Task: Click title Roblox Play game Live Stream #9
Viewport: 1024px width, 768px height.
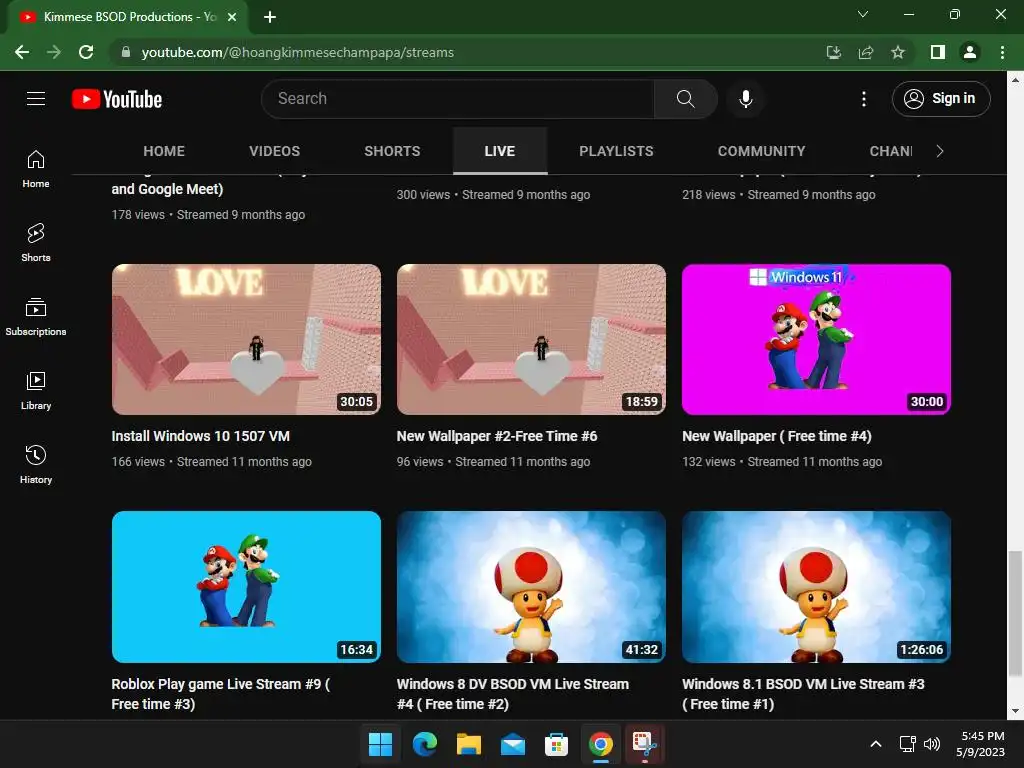Action: coord(221,694)
